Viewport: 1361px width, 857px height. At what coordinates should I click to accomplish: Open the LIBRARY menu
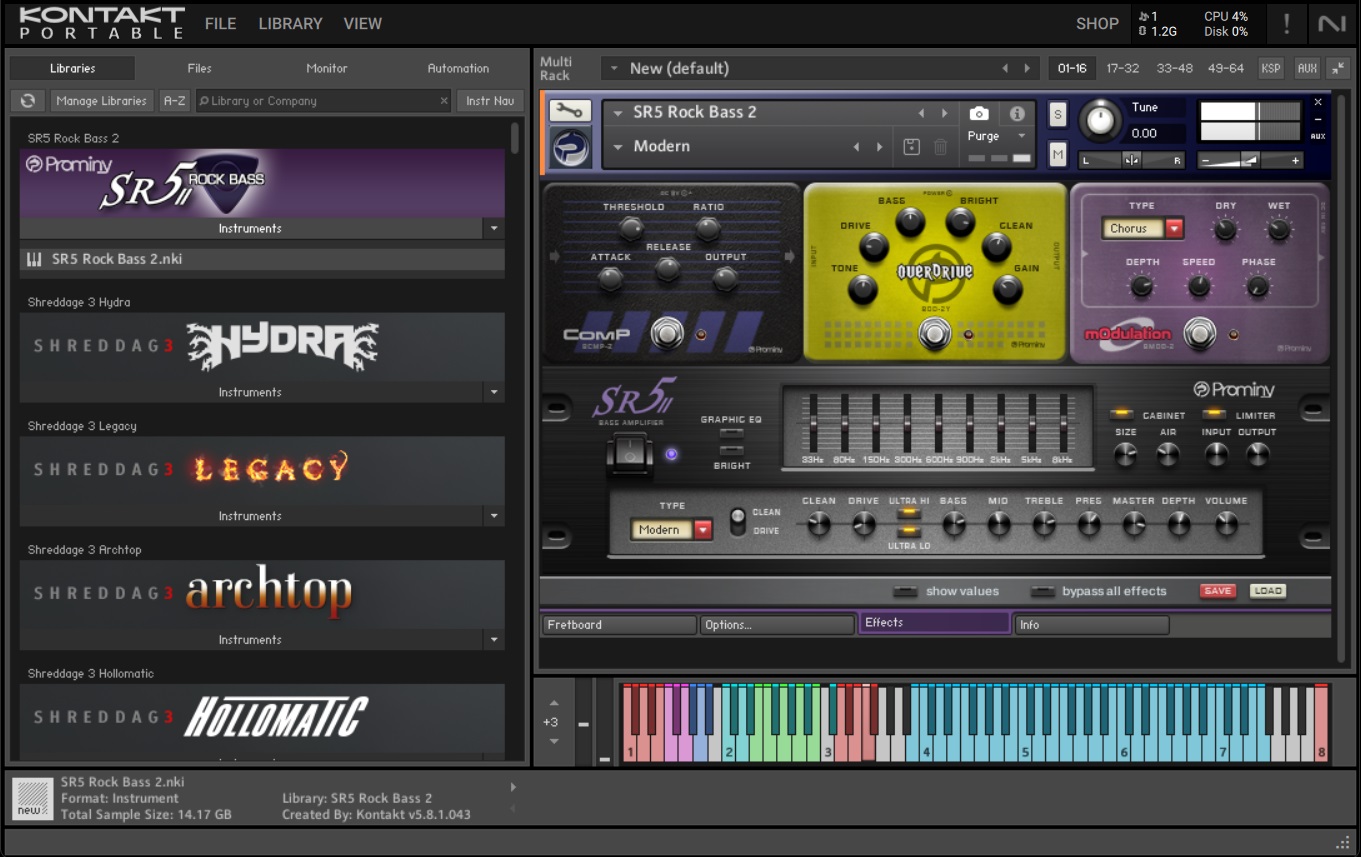point(290,24)
